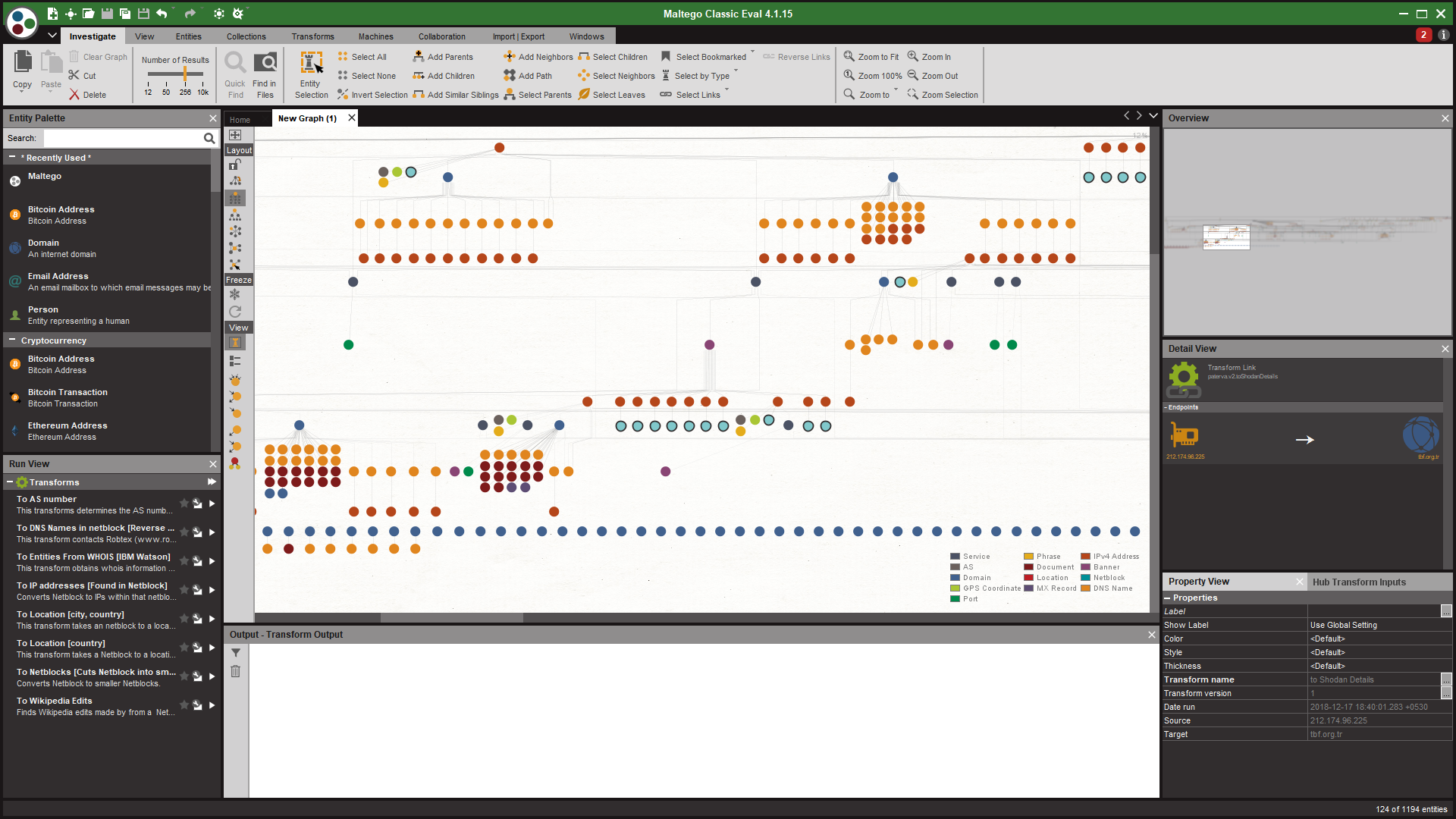This screenshot has width=1456, height=819.
Task: Open the View ribbon tab
Action: click(x=144, y=36)
